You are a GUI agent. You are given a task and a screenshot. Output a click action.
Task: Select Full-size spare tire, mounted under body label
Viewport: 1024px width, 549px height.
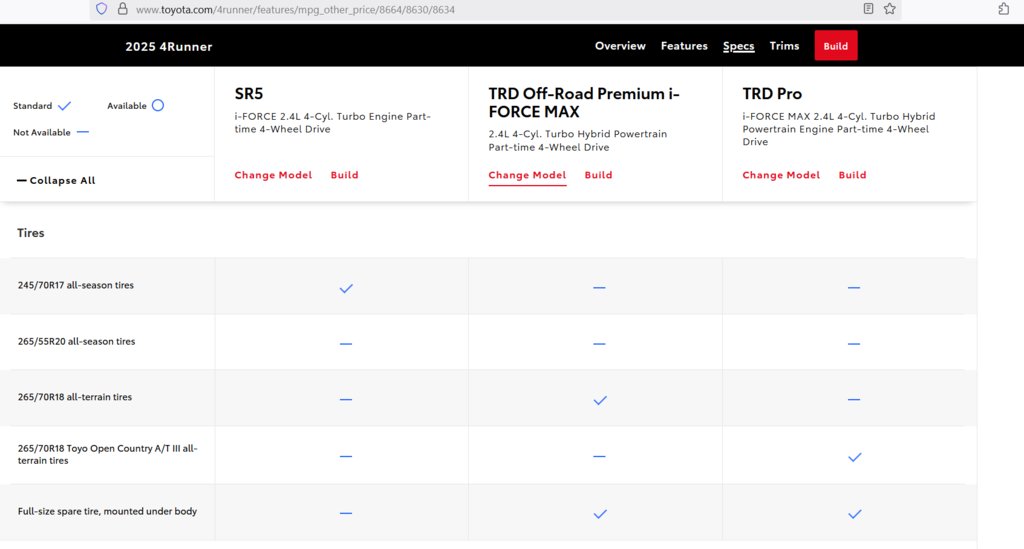(x=107, y=511)
